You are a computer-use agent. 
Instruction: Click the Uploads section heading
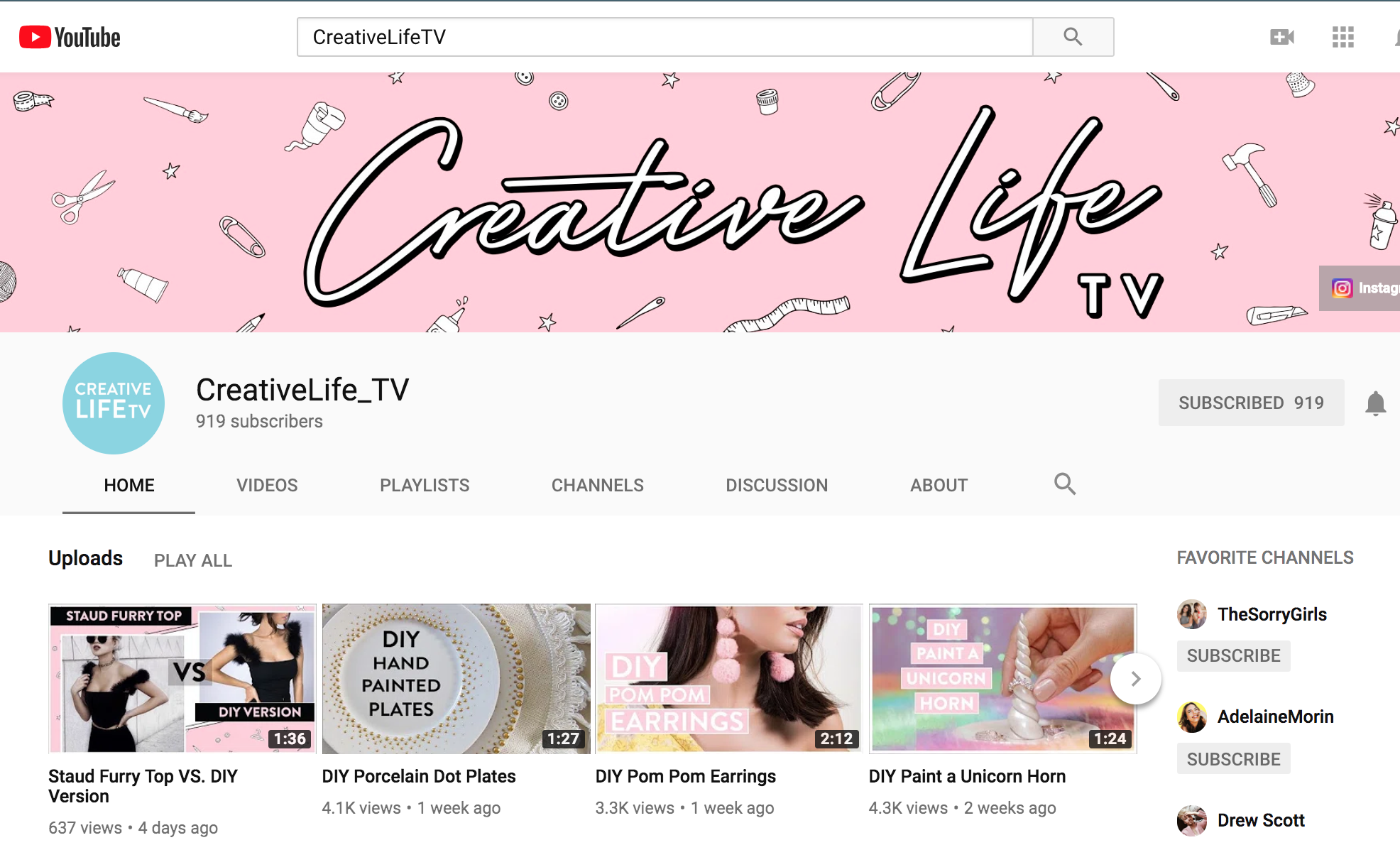coord(85,558)
